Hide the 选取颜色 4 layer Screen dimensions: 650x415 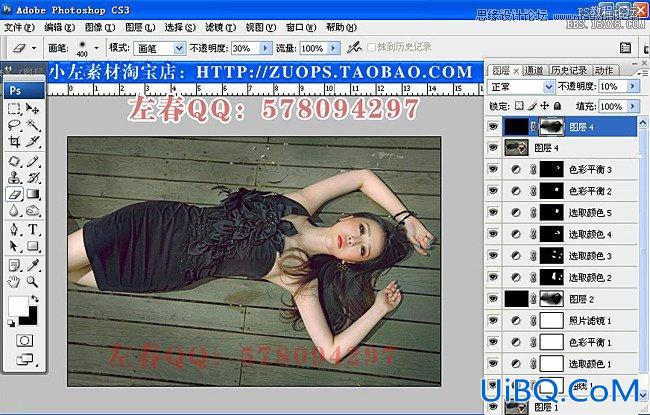pyautogui.click(x=493, y=234)
